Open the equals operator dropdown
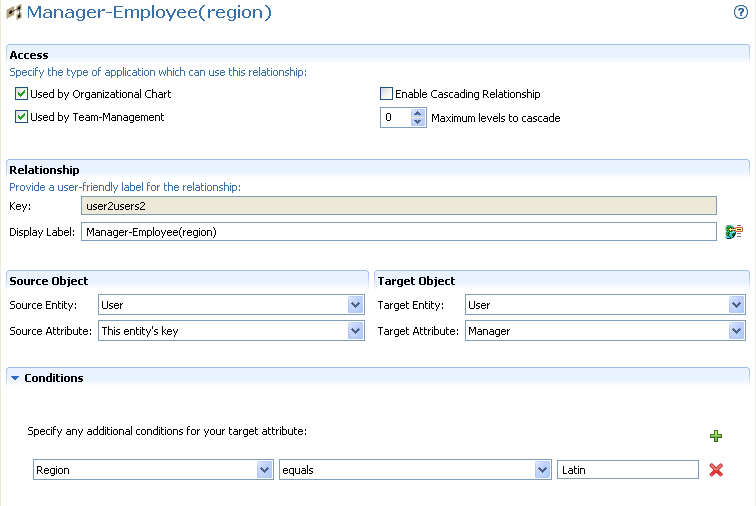This screenshot has height=506, width=756. [542, 470]
